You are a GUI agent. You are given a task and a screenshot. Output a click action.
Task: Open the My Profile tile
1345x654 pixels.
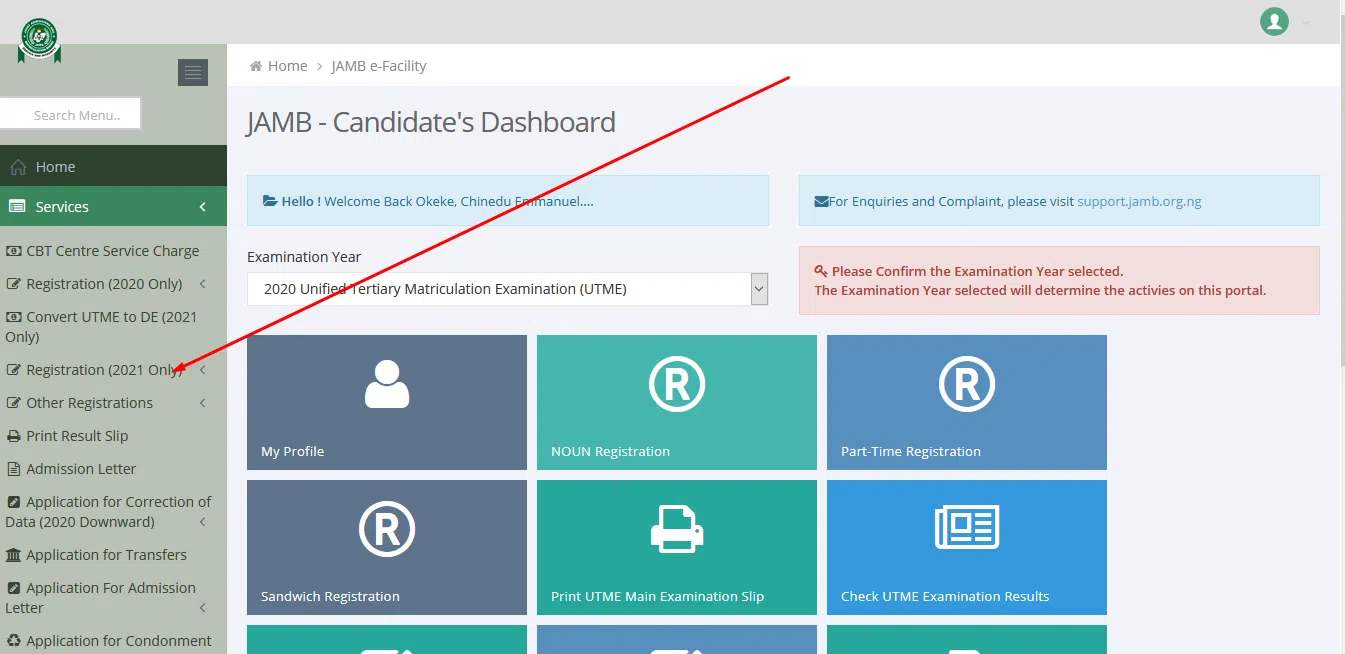coord(387,402)
